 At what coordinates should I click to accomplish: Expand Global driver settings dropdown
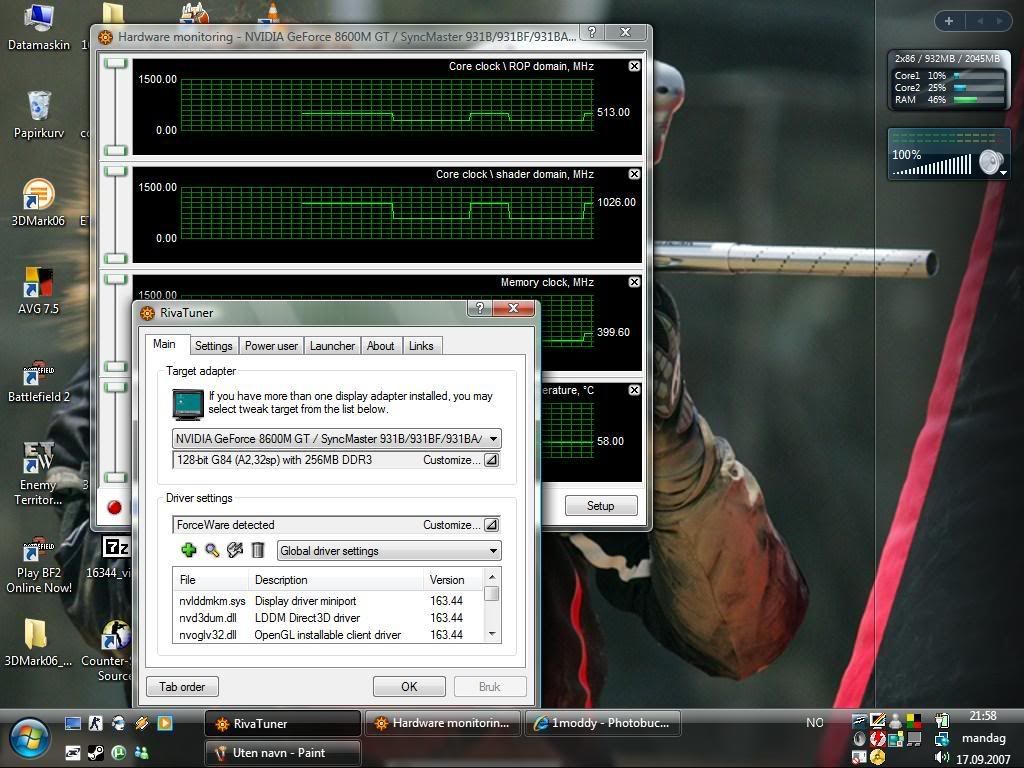click(493, 551)
